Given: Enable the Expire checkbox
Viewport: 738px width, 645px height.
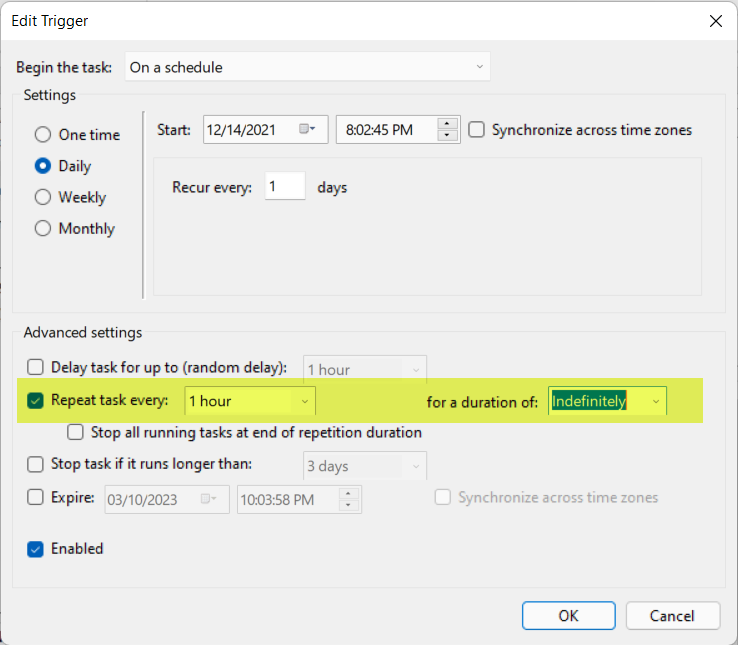Looking at the screenshot, I should pyautogui.click(x=36, y=497).
